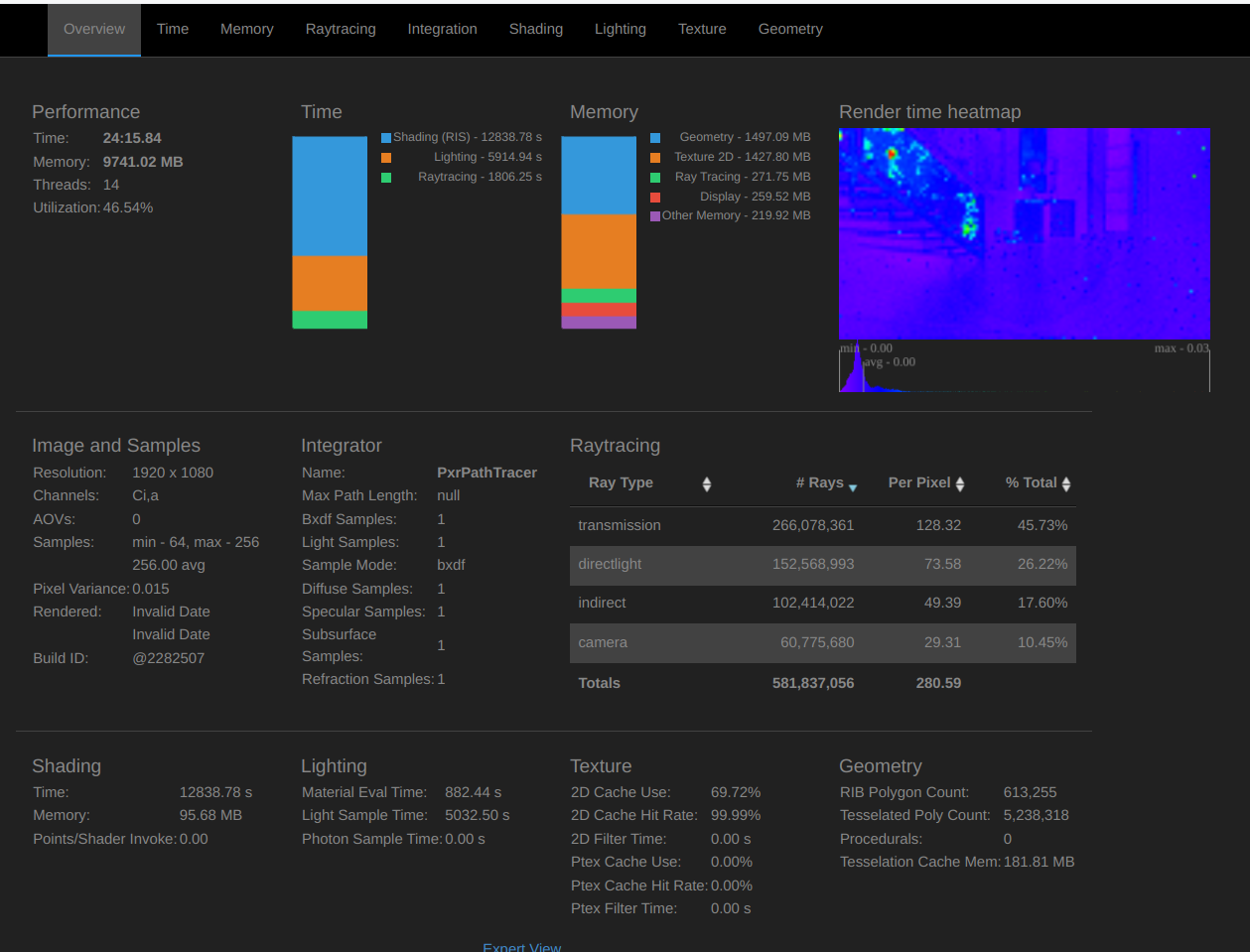Screen dimensions: 1250x952
Task: Click blue Geometry memory legend swatch
Action: 655,138
